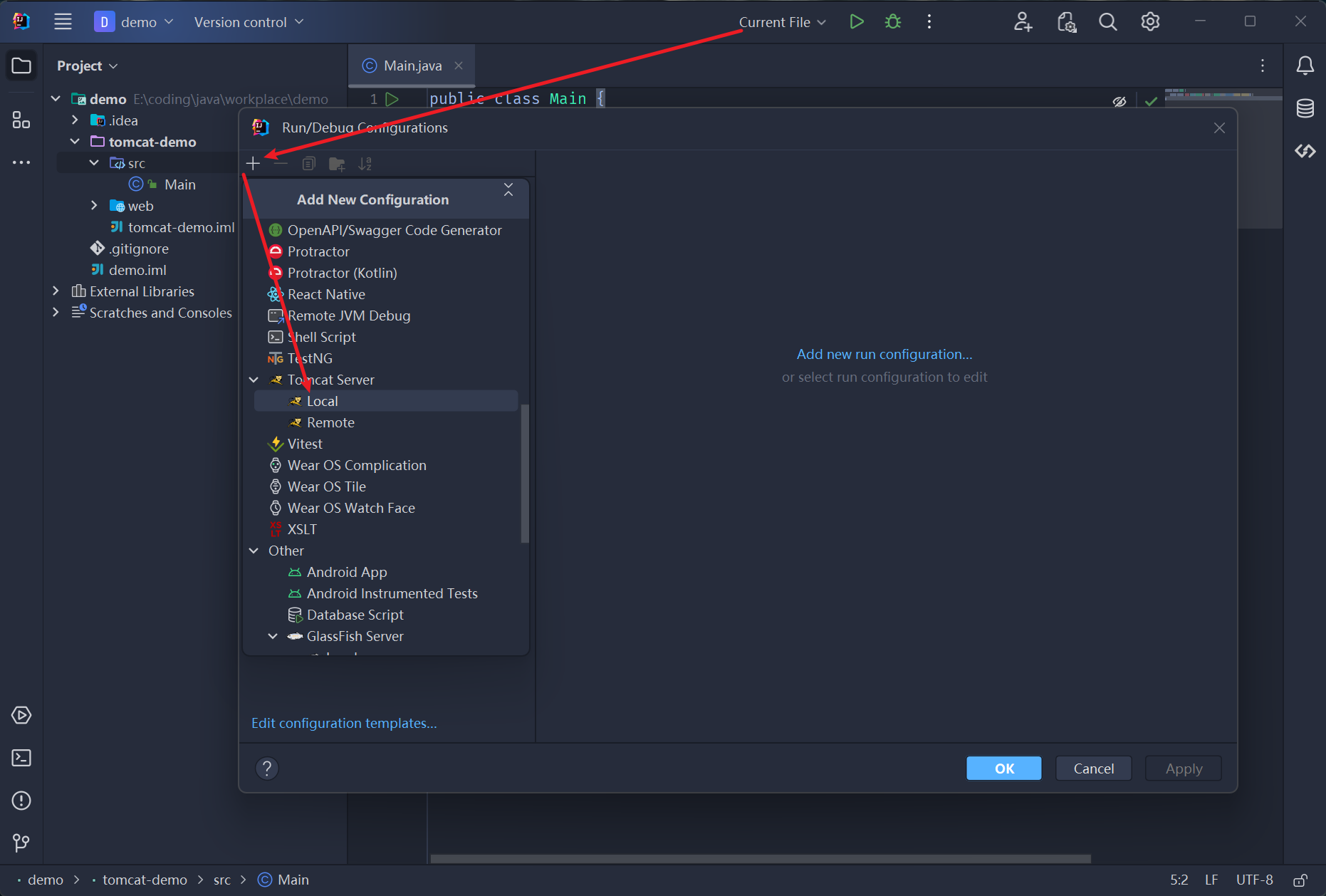The height and width of the screenshot is (896, 1326).
Task: Click Add new run configuration link
Action: [884, 354]
